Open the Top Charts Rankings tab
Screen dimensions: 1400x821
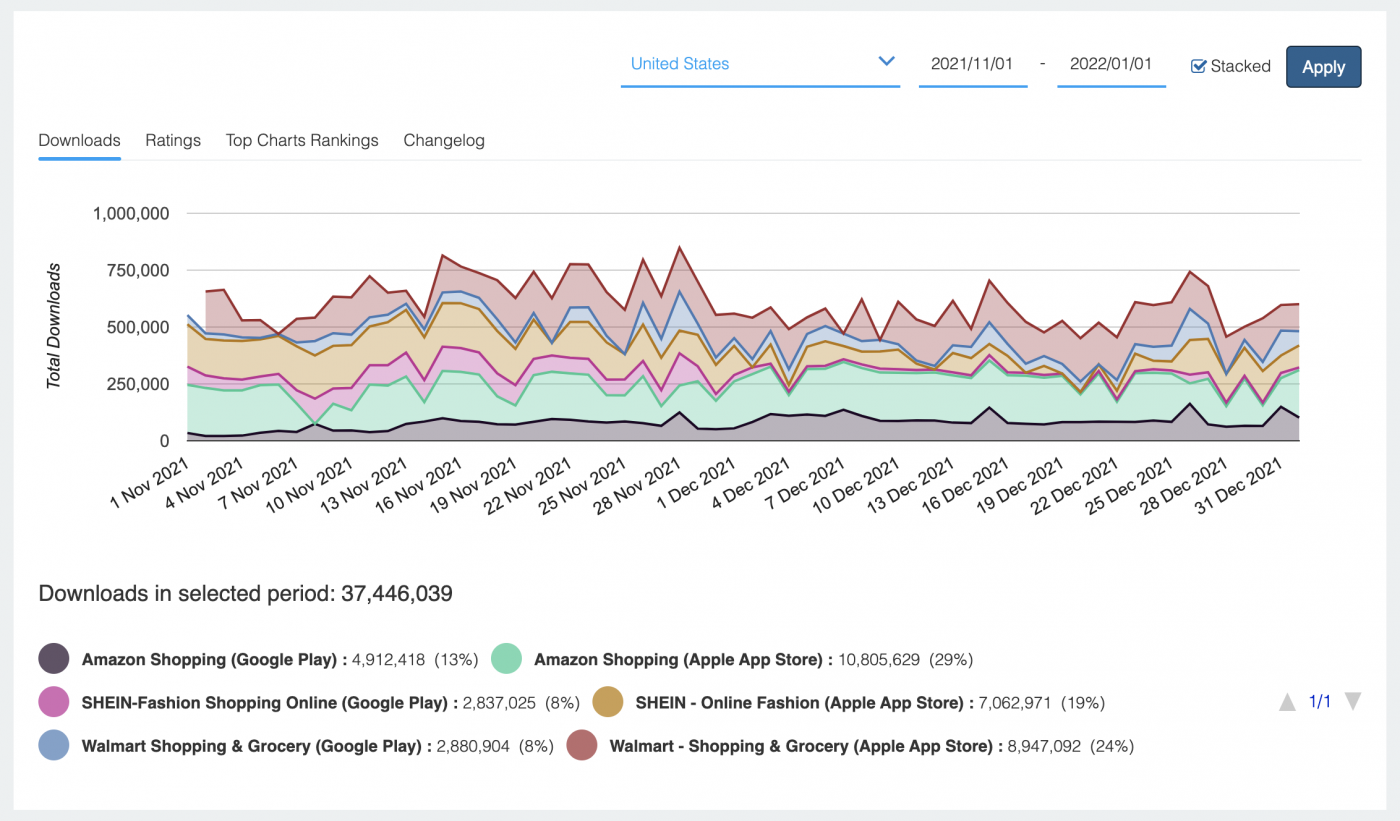pyautogui.click(x=302, y=140)
